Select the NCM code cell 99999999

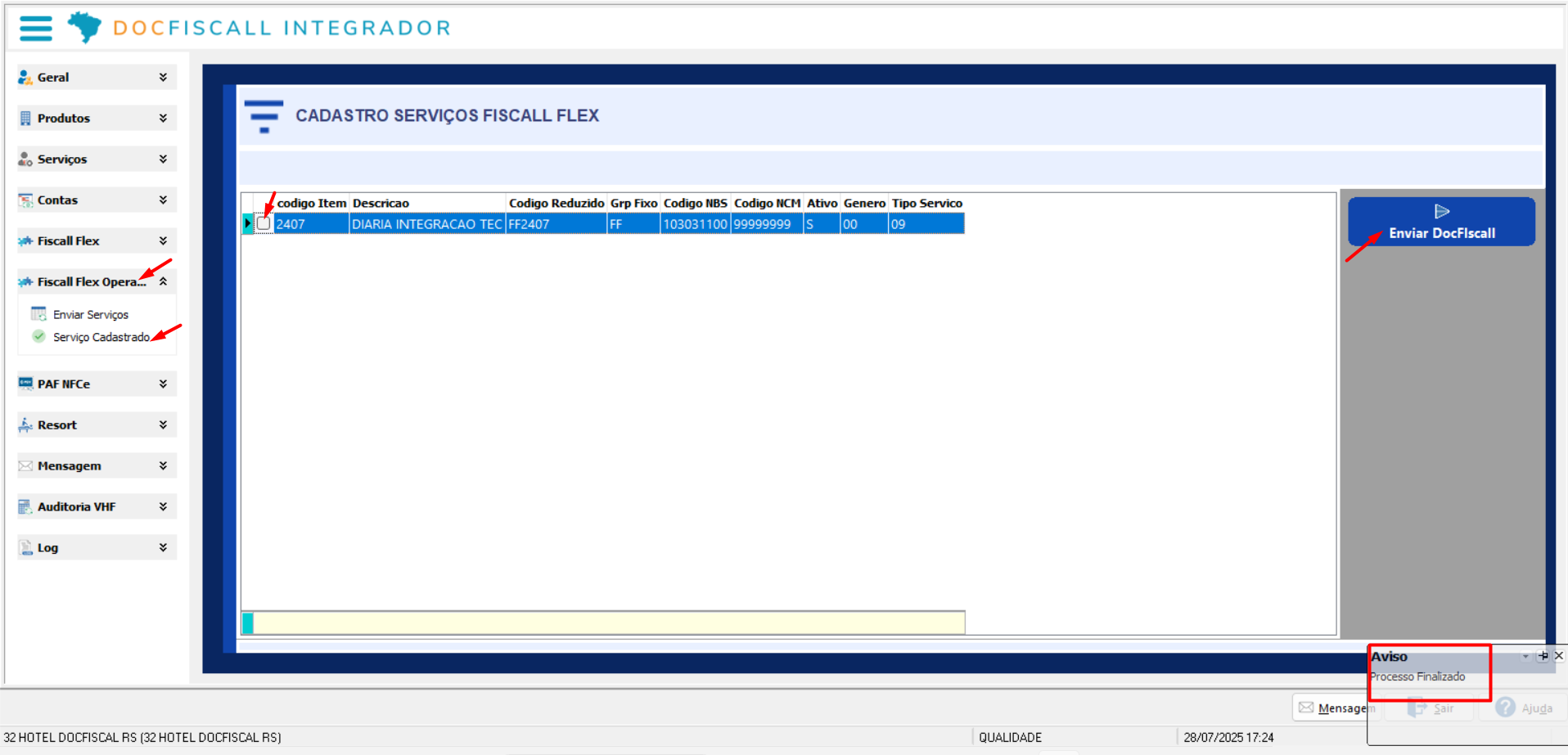[x=767, y=224]
